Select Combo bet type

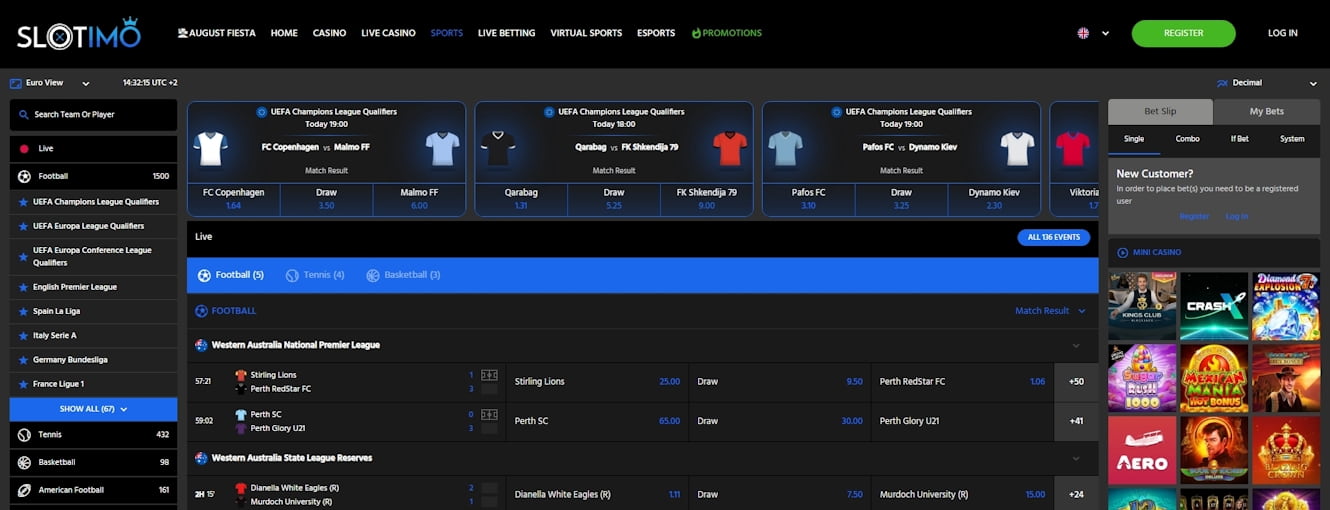pyautogui.click(x=1187, y=139)
